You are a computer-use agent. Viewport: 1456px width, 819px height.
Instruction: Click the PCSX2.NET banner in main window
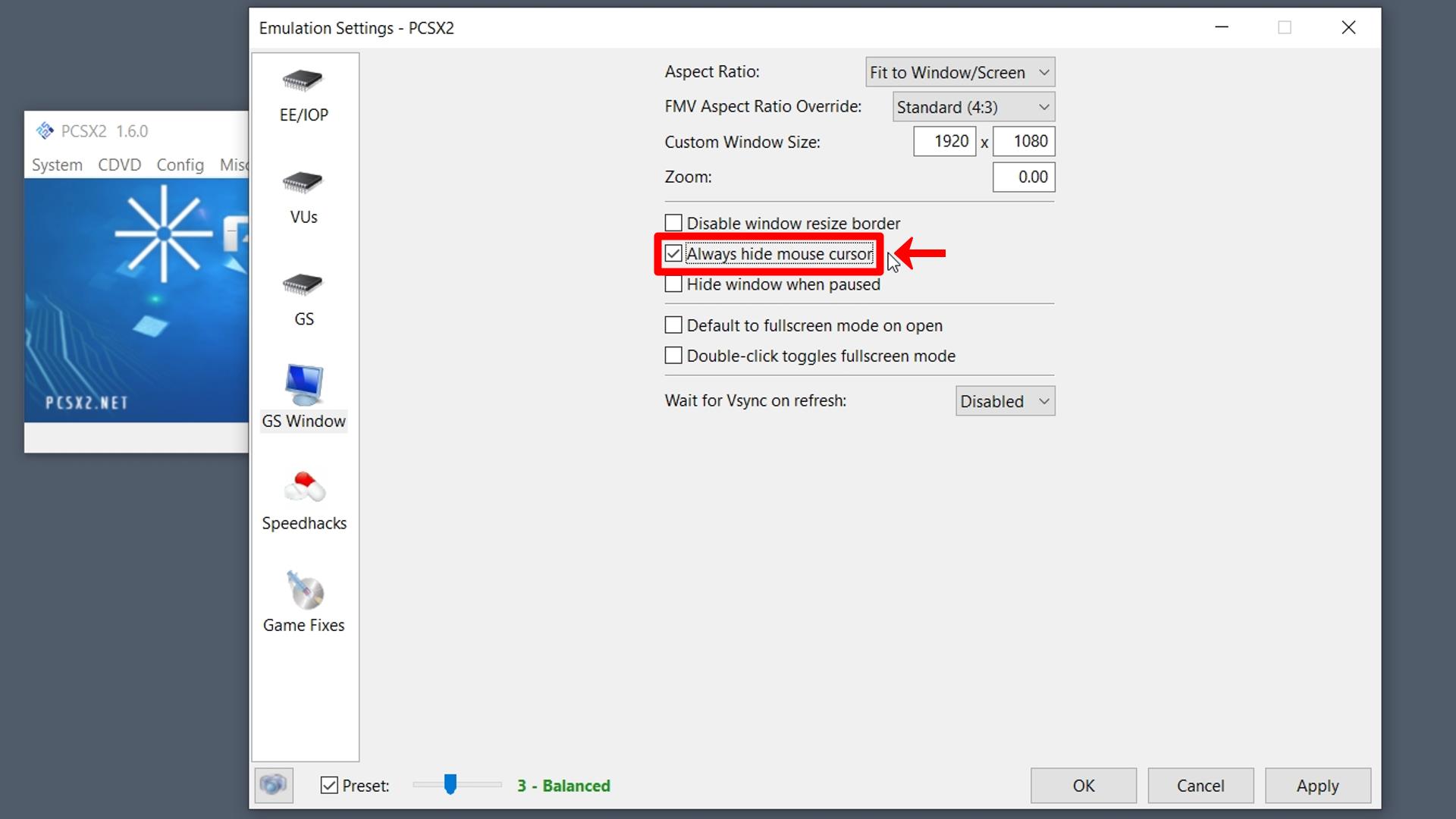pos(136,300)
